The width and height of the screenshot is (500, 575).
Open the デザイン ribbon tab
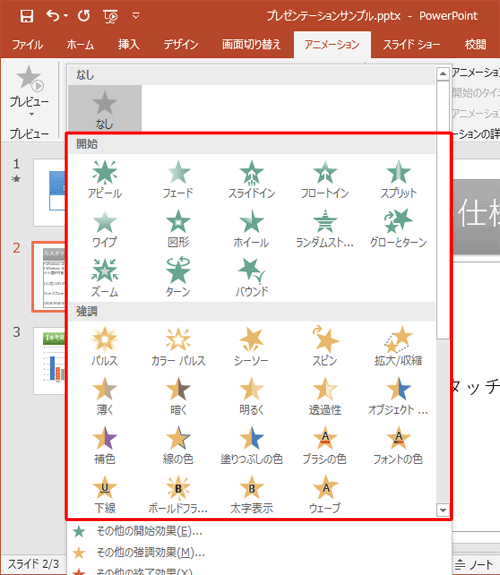pyautogui.click(x=180, y=45)
